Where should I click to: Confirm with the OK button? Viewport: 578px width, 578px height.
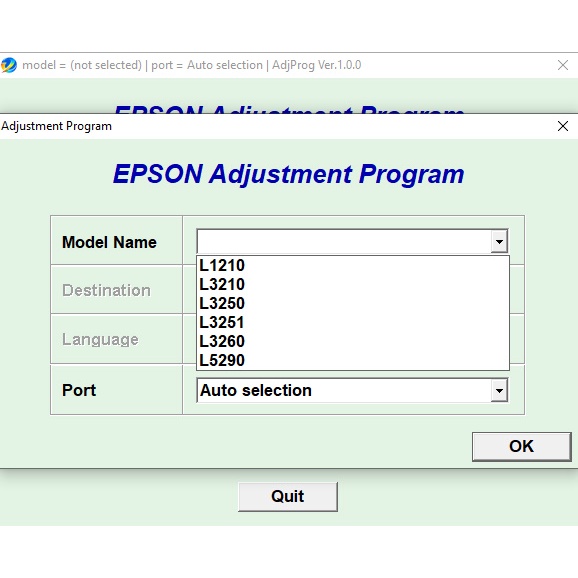[522, 446]
